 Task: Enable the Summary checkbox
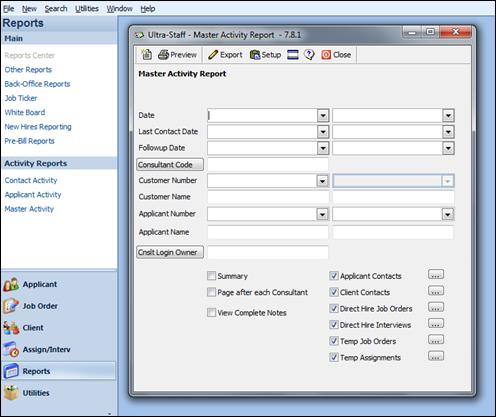pos(211,276)
